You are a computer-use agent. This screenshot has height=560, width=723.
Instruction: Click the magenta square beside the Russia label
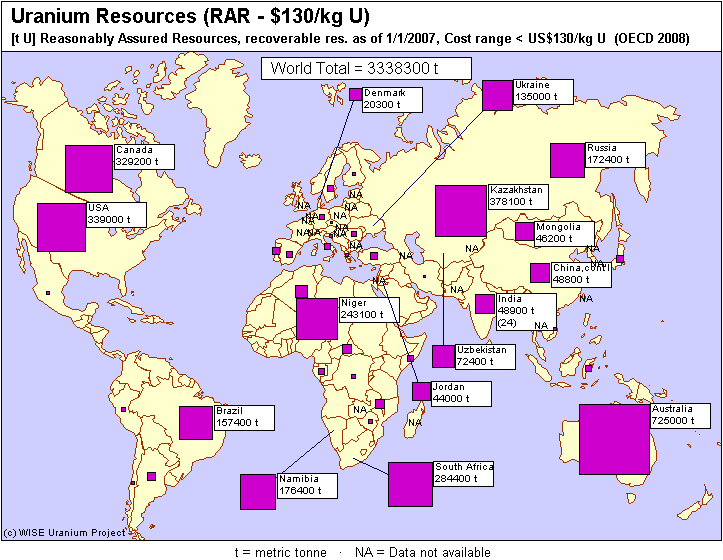coord(568,161)
